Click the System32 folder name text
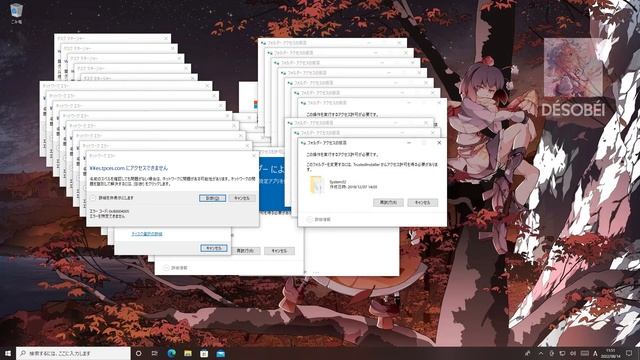The height and width of the screenshot is (360, 640). [338, 182]
